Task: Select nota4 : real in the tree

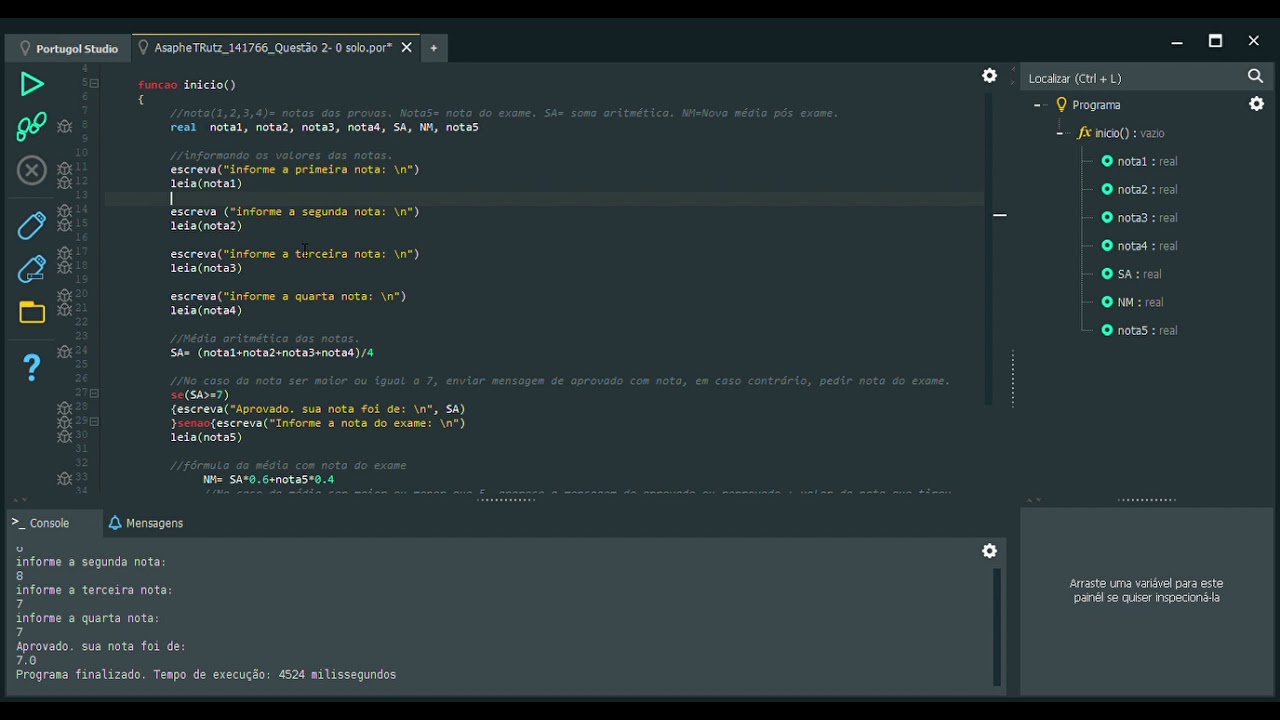Action: (x=1147, y=246)
